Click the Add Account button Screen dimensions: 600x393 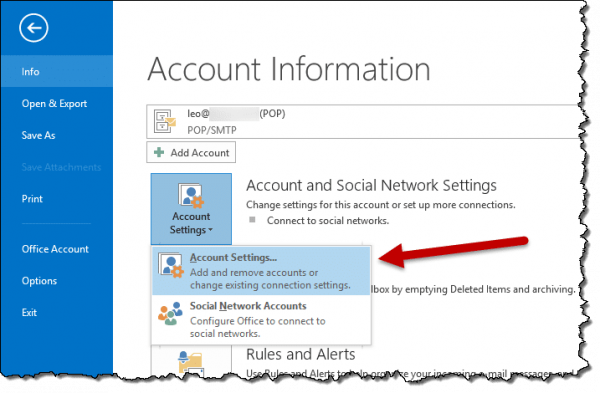coord(191,152)
